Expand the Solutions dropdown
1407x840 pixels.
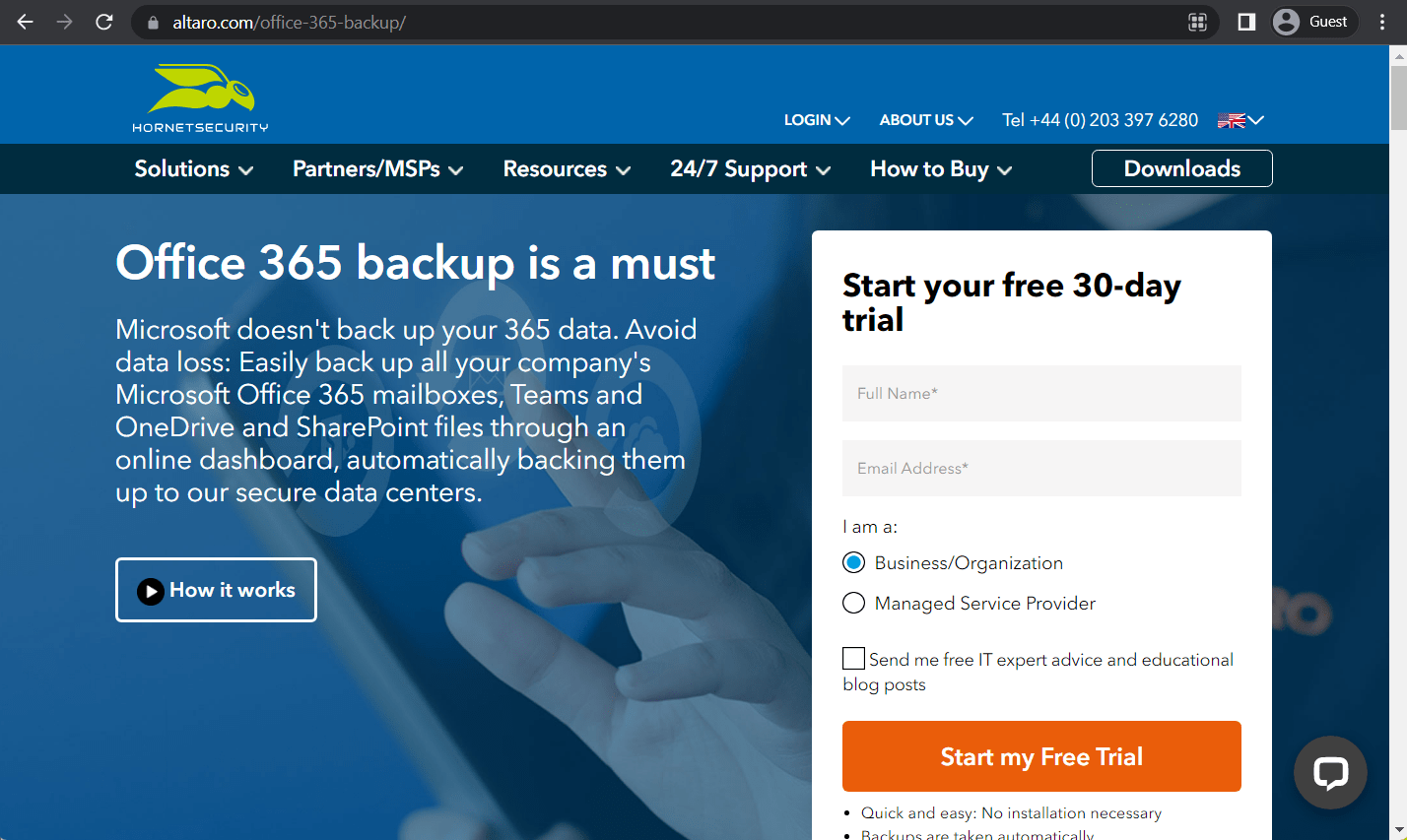click(193, 168)
